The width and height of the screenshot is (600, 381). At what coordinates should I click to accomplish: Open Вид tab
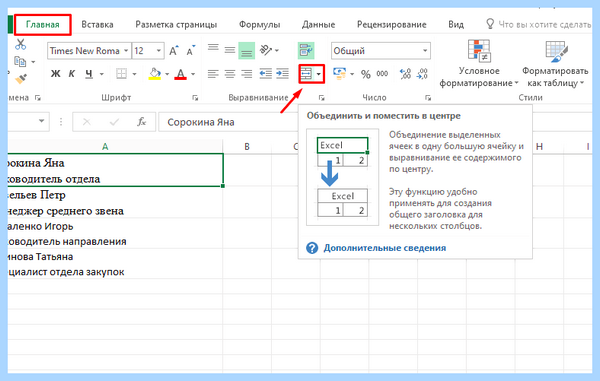tap(456, 25)
